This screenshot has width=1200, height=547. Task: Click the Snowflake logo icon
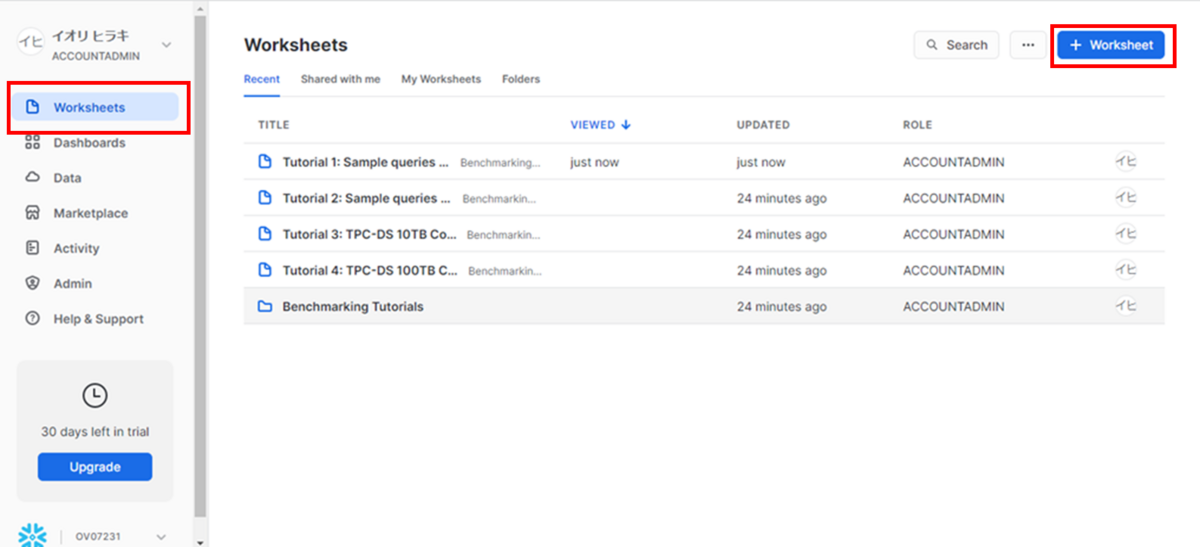pos(32,537)
